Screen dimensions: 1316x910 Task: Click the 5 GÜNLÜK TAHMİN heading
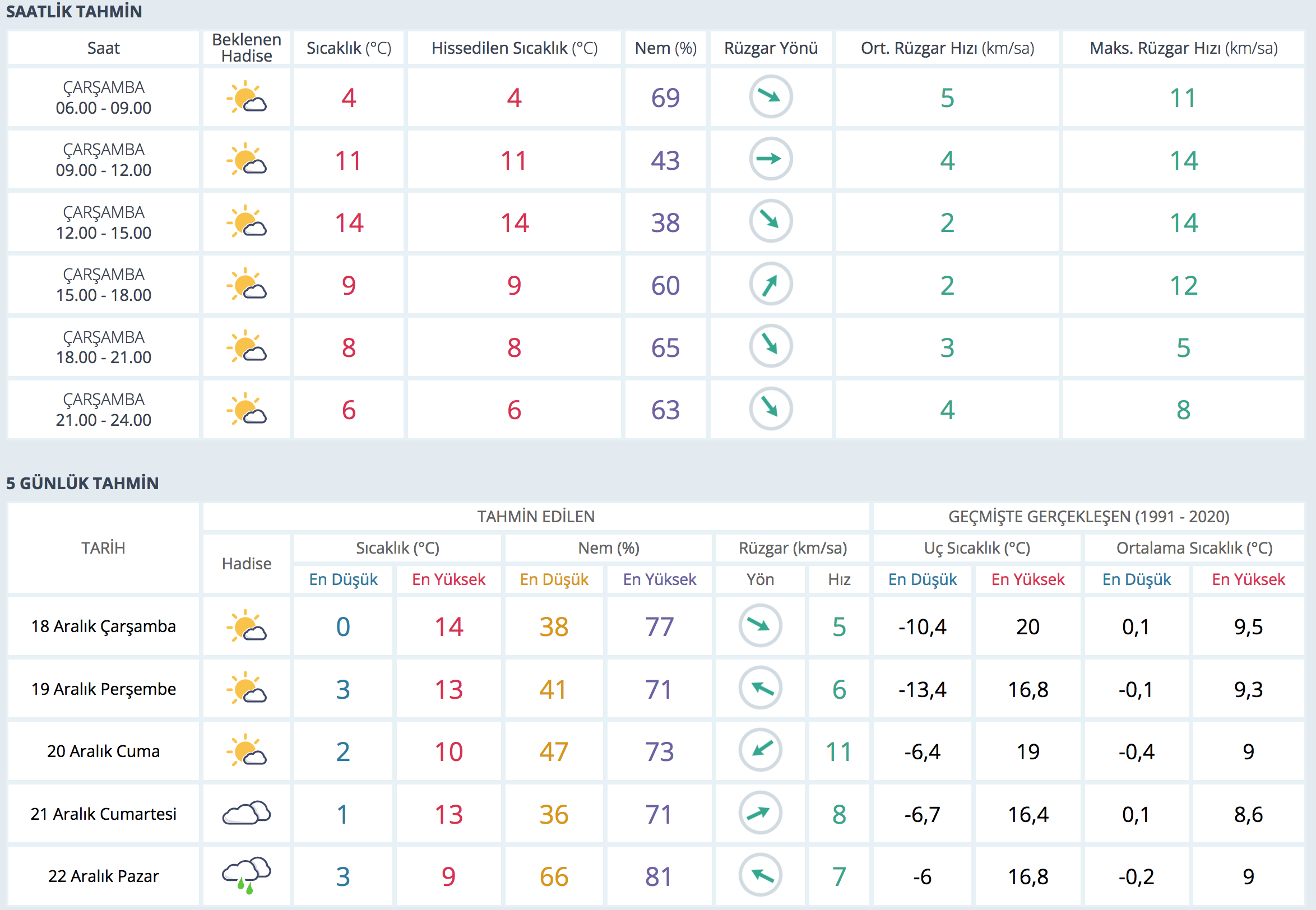[83, 483]
